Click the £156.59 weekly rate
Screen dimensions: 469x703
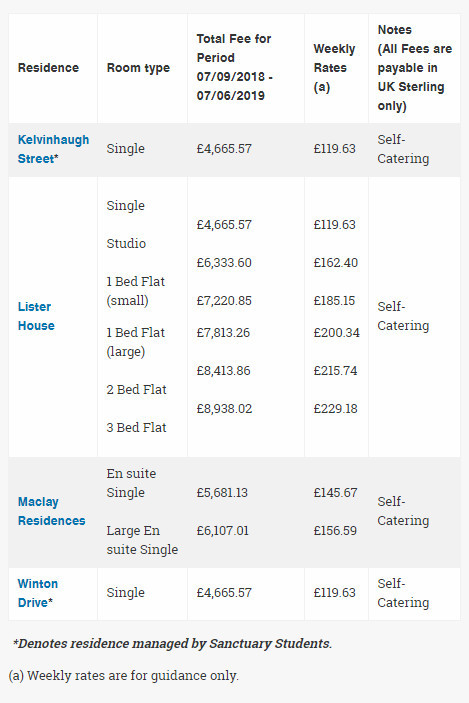pyautogui.click(x=335, y=531)
